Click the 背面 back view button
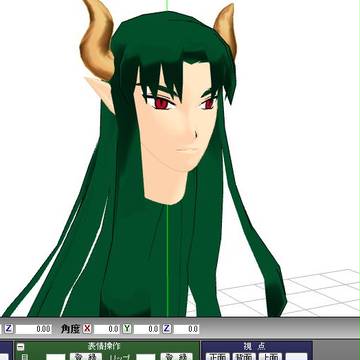The image size is (360, 360). coord(244,357)
